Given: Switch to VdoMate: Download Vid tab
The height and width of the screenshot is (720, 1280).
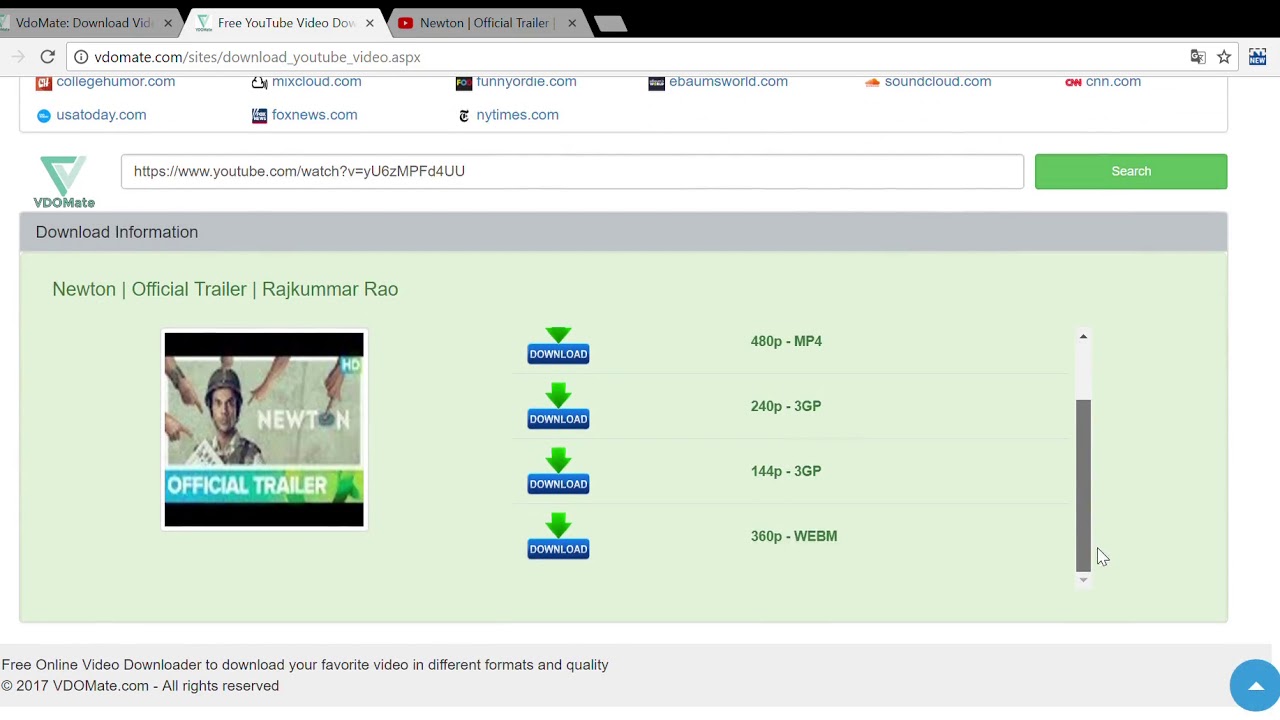Looking at the screenshot, I should [84, 23].
